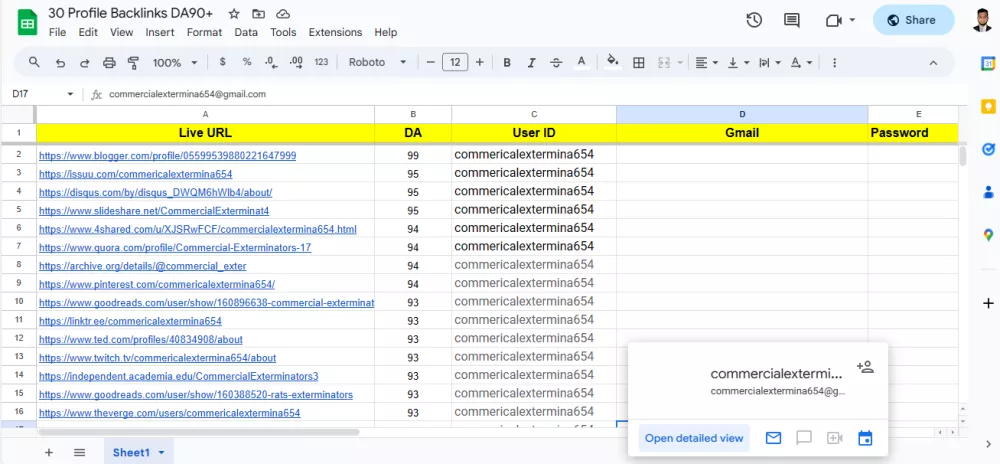The image size is (1000, 464).
Task: Open Google Keep in side panel
Action: [x=988, y=106]
